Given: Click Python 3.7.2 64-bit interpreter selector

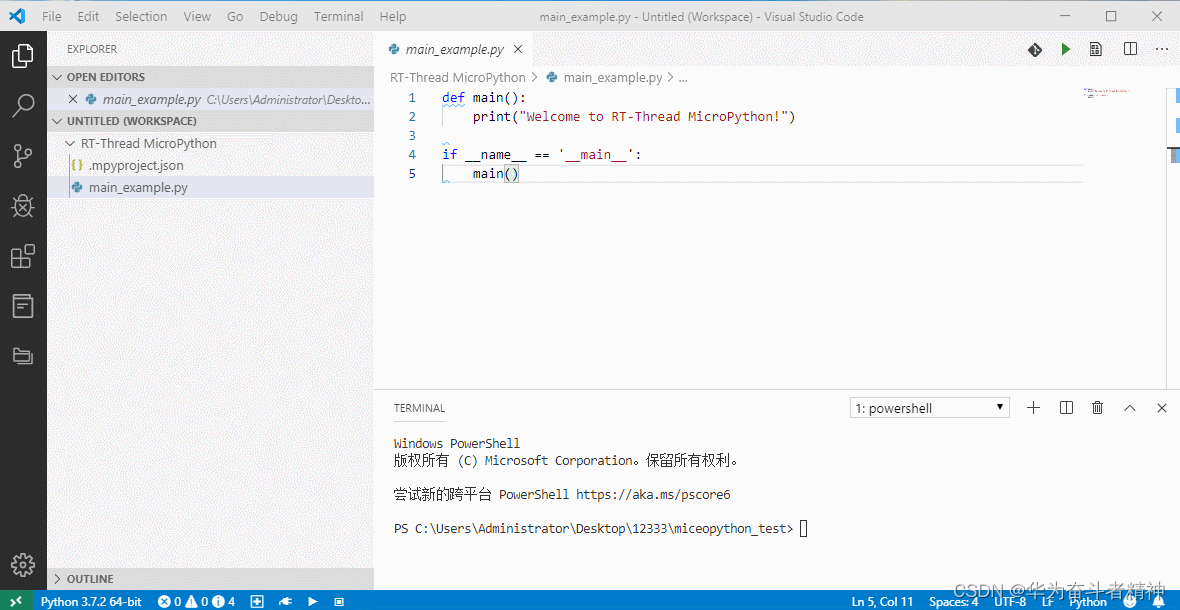Looking at the screenshot, I should coord(90,601).
